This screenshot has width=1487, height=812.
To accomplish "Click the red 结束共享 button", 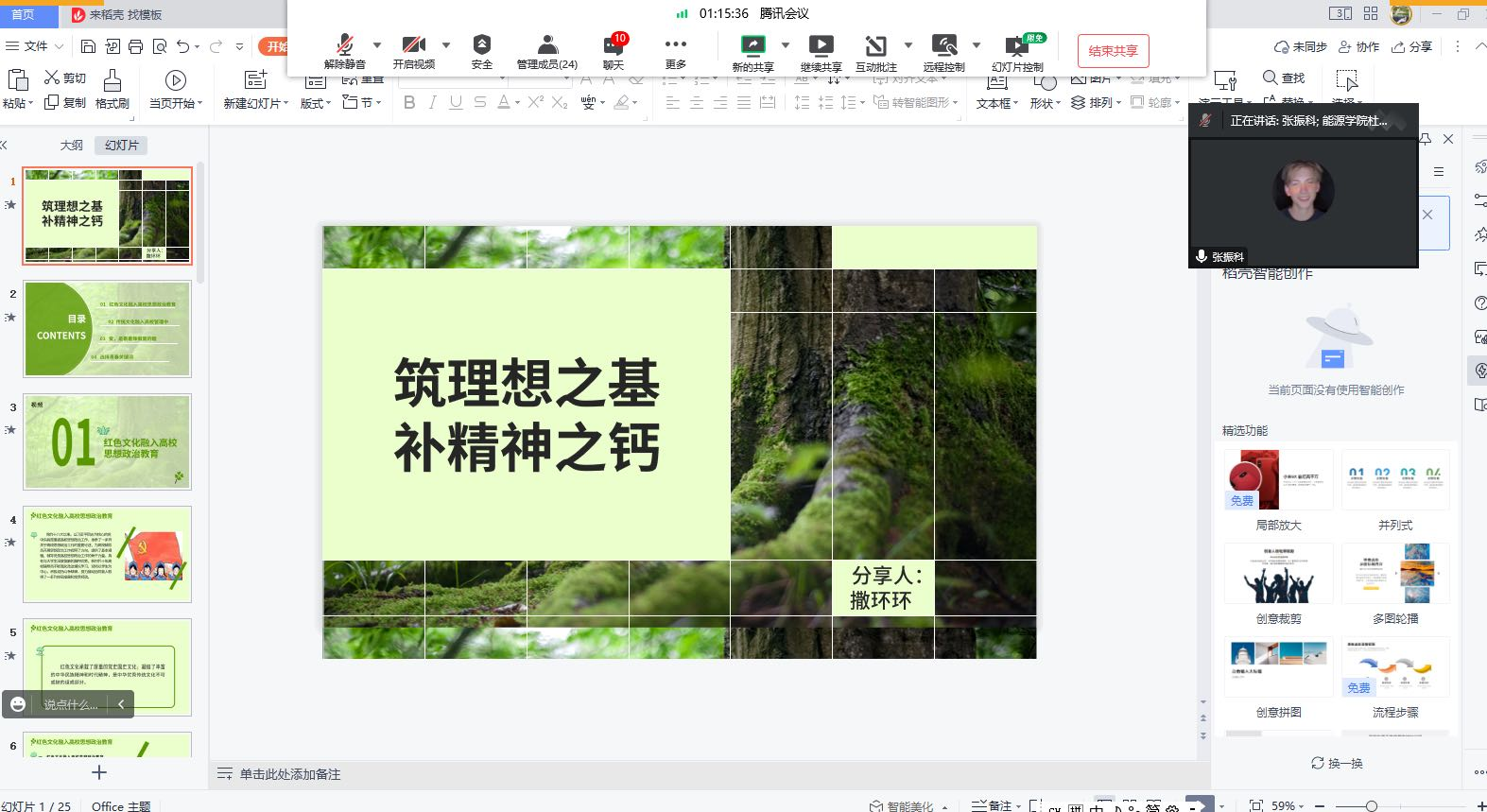I will coord(1113,51).
